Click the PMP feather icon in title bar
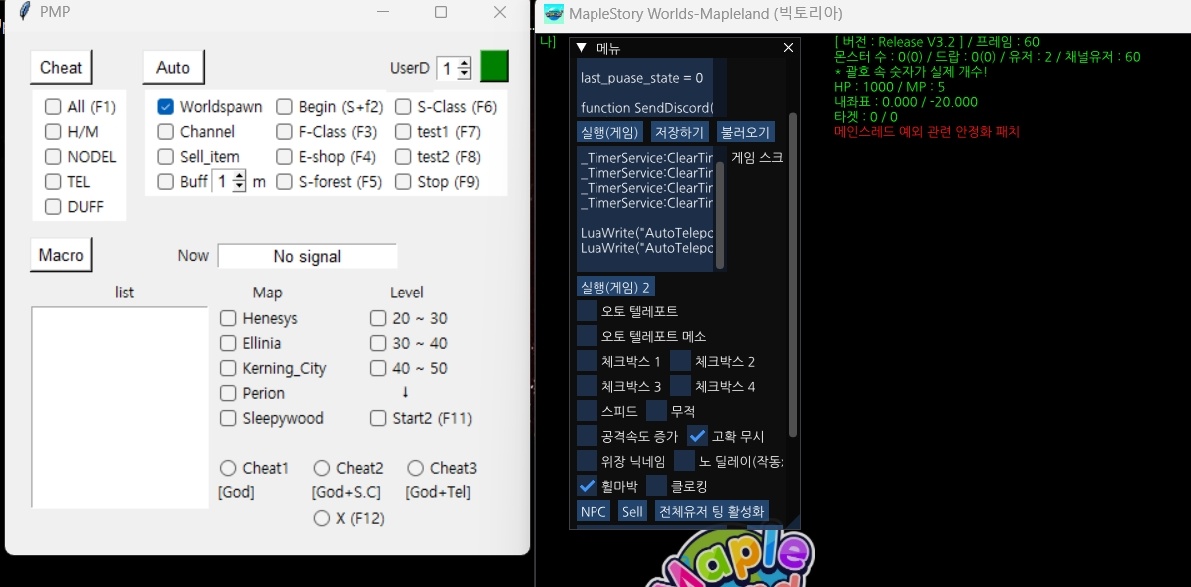 click(24, 12)
